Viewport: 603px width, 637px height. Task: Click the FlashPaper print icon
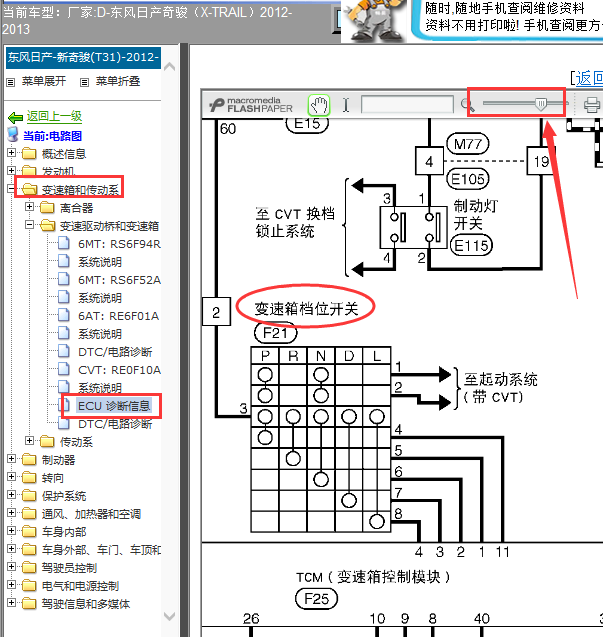coord(592,104)
